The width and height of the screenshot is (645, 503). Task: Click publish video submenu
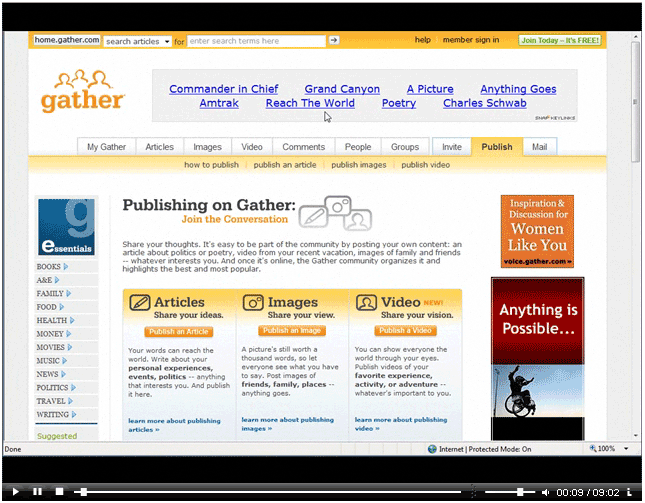pos(425,165)
